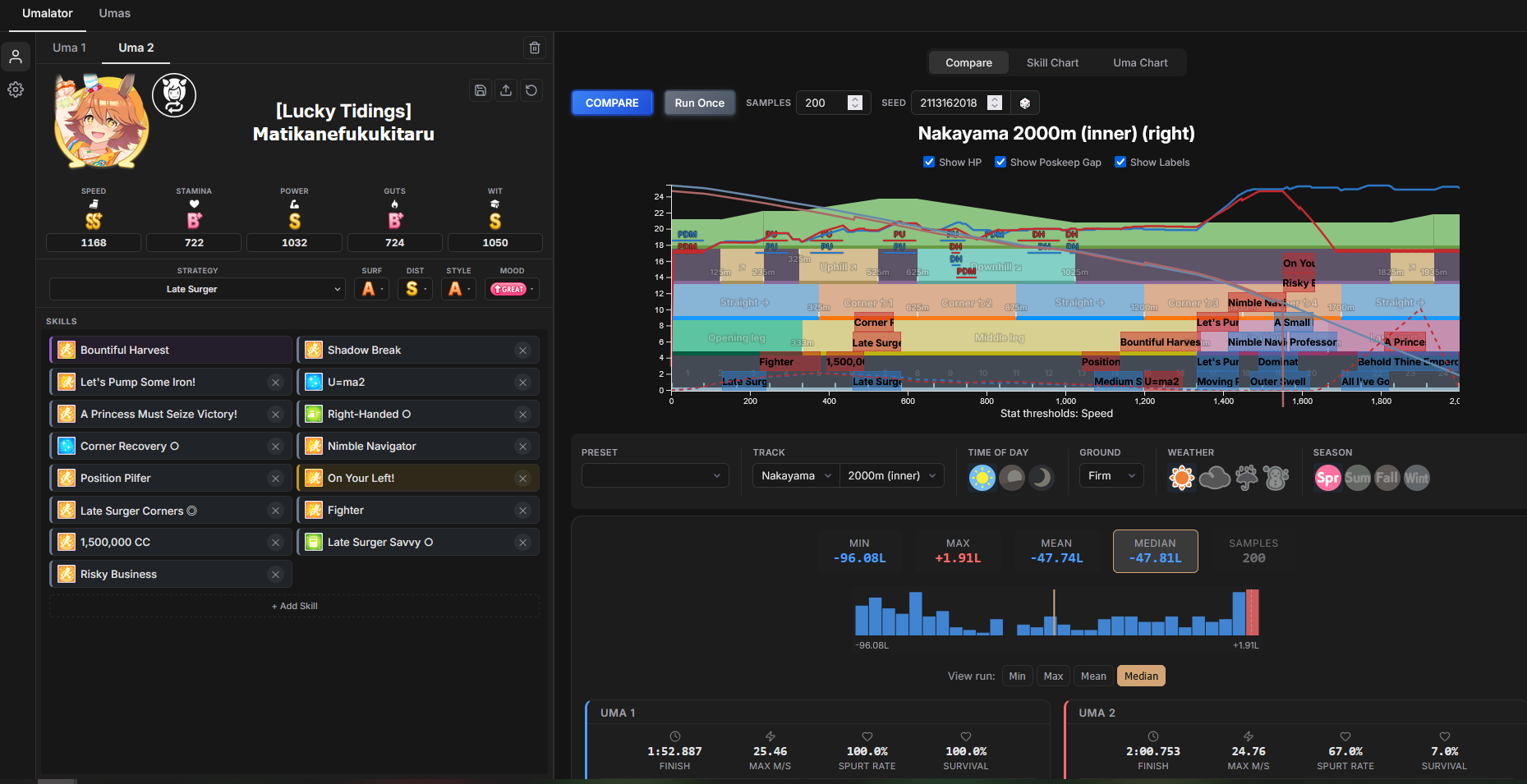Click the export upload icon
This screenshot has width=1527, height=784.
(506, 90)
